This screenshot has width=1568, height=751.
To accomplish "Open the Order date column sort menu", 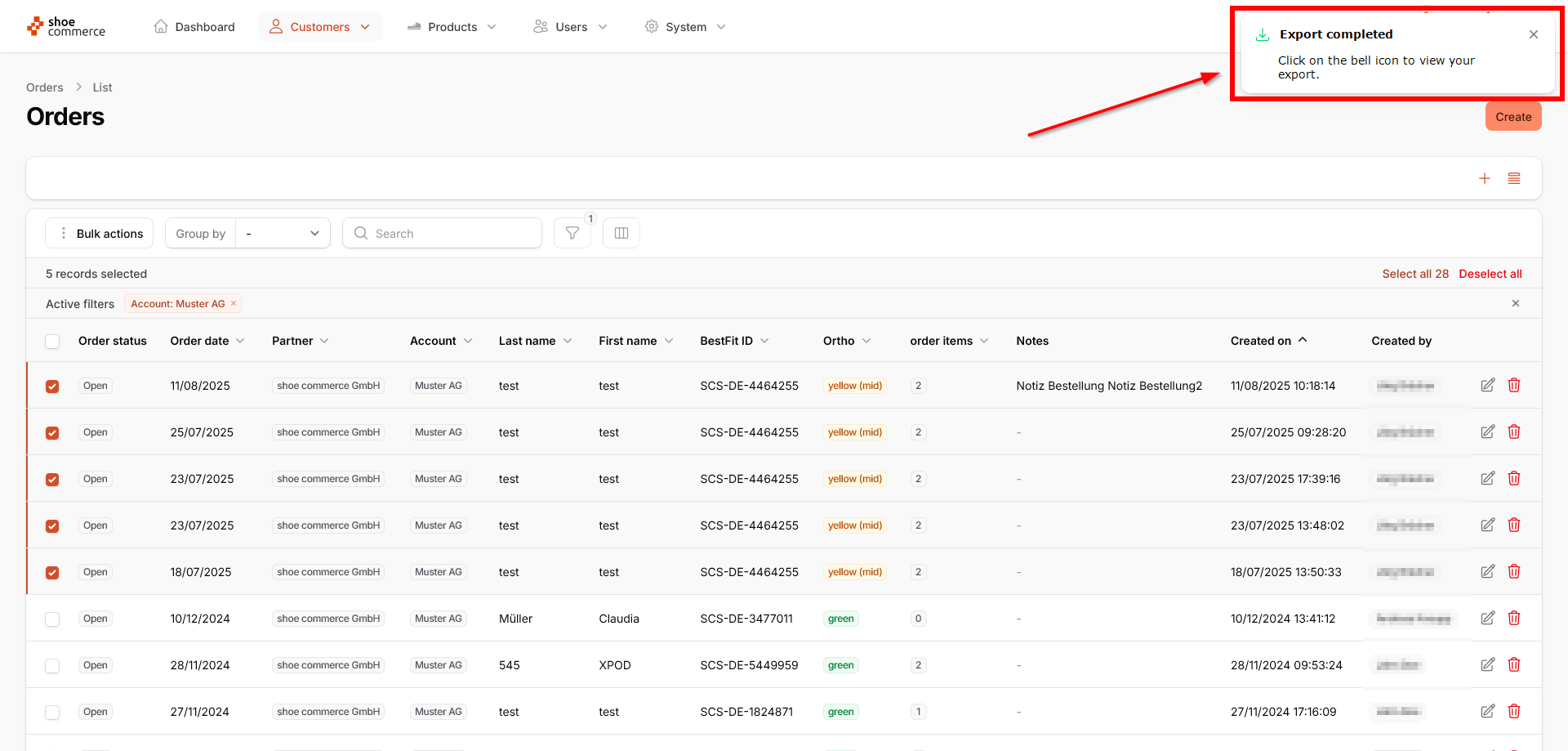I will [240, 341].
